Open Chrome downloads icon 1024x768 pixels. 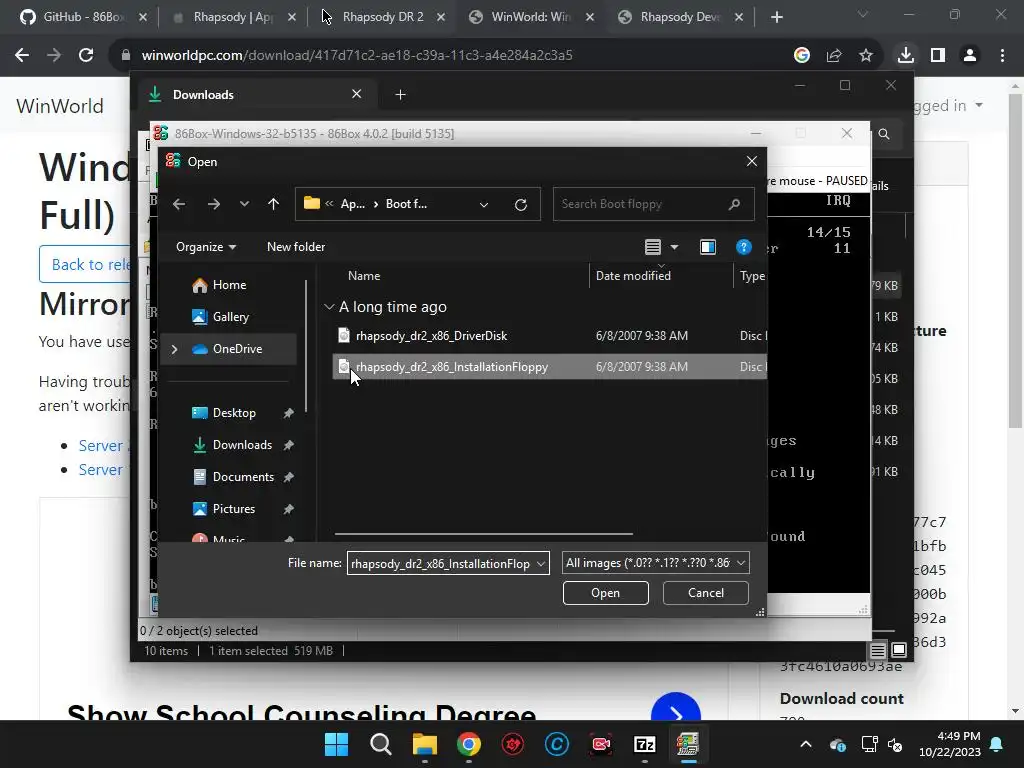click(x=906, y=56)
